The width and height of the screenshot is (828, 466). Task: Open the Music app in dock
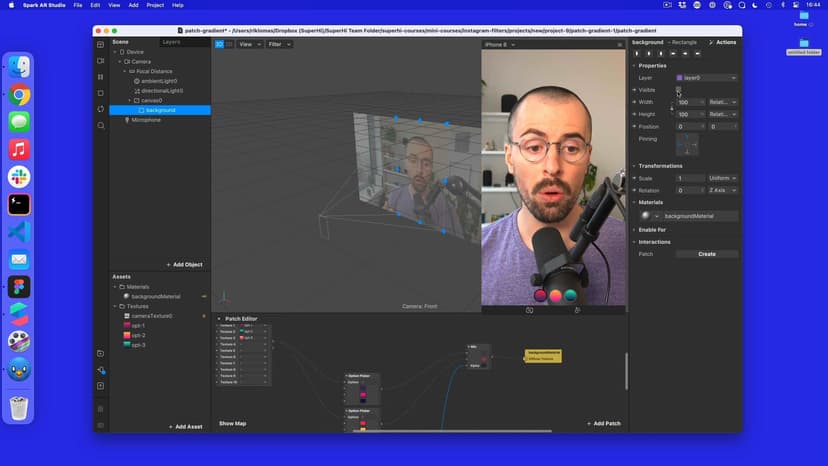pyautogui.click(x=19, y=150)
